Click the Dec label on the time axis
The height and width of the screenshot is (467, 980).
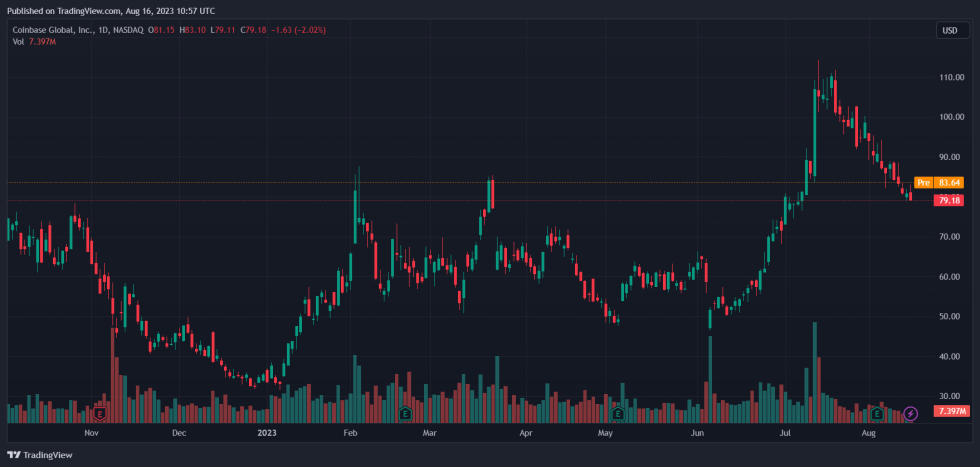tap(179, 434)
